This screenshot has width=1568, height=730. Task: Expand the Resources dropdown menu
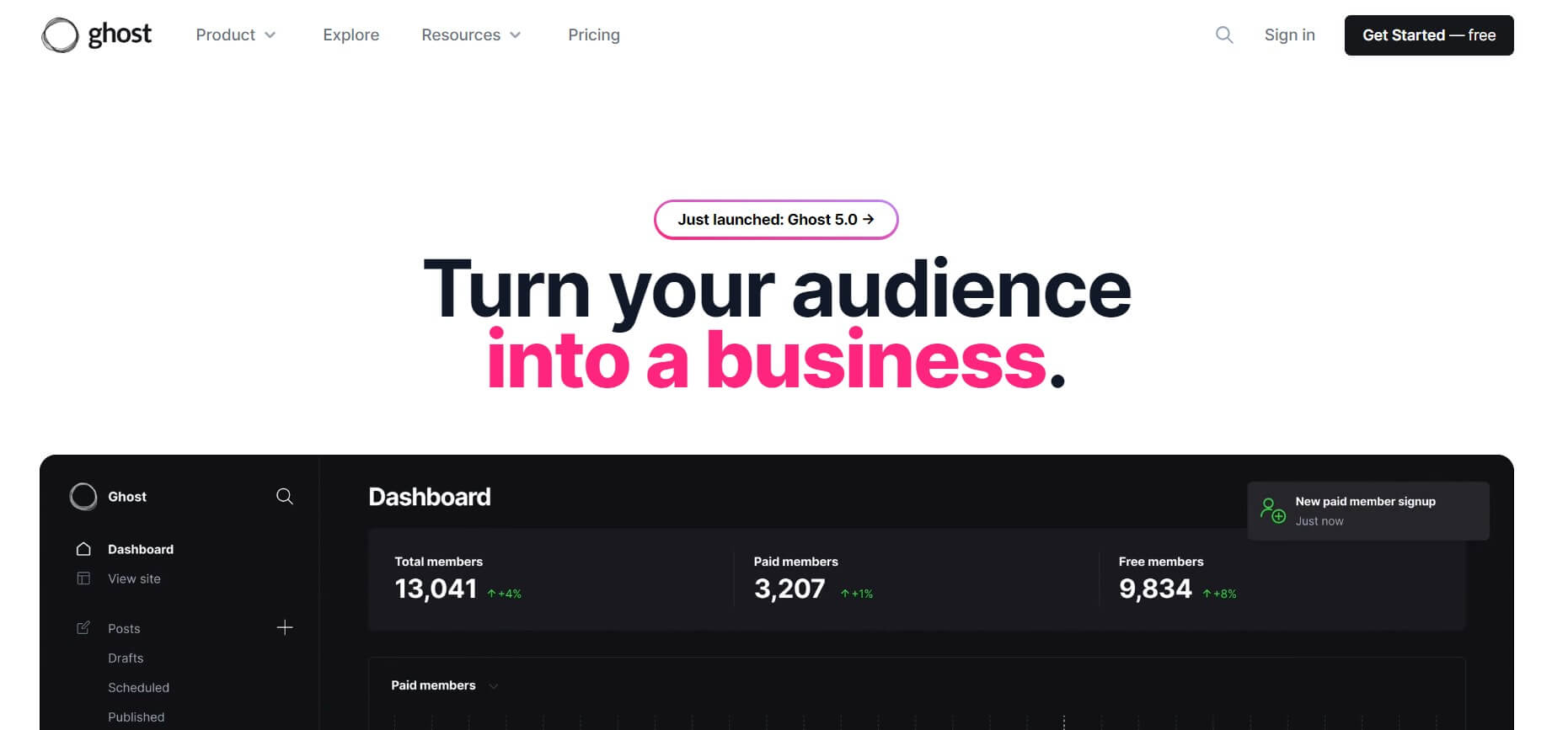tap(471, 35)
